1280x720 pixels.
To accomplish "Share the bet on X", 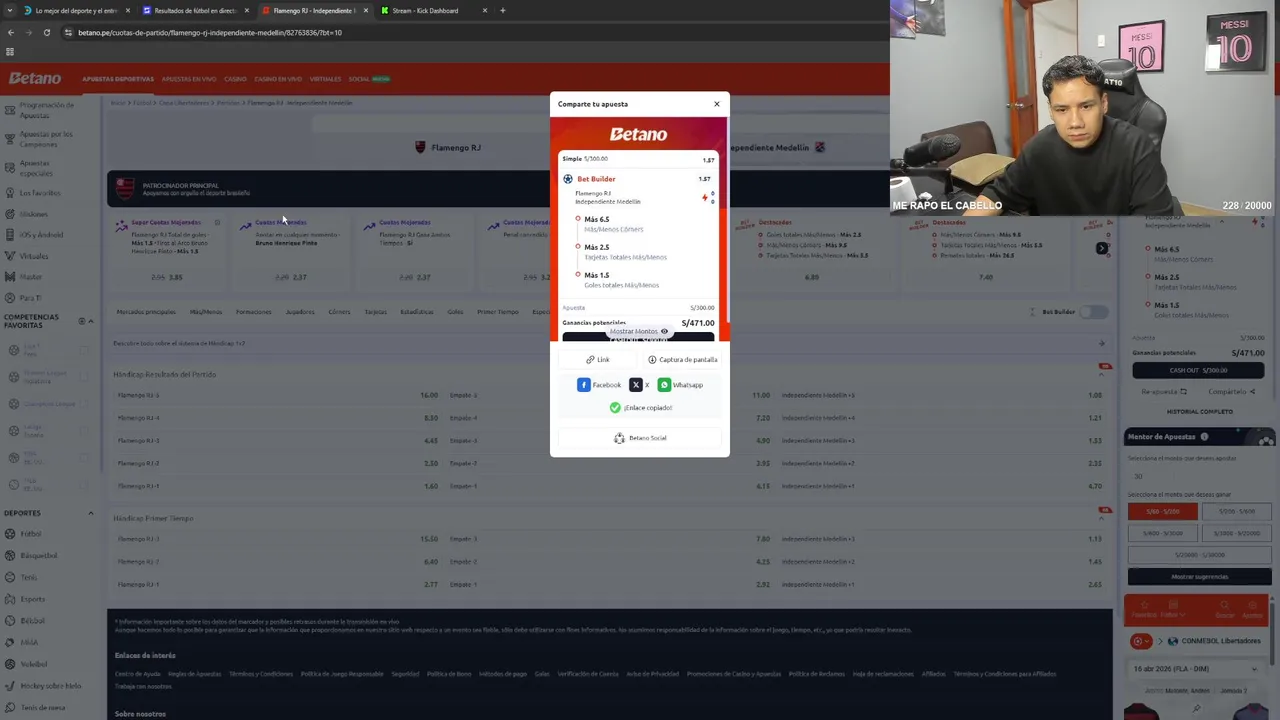I will coord(639,385).
